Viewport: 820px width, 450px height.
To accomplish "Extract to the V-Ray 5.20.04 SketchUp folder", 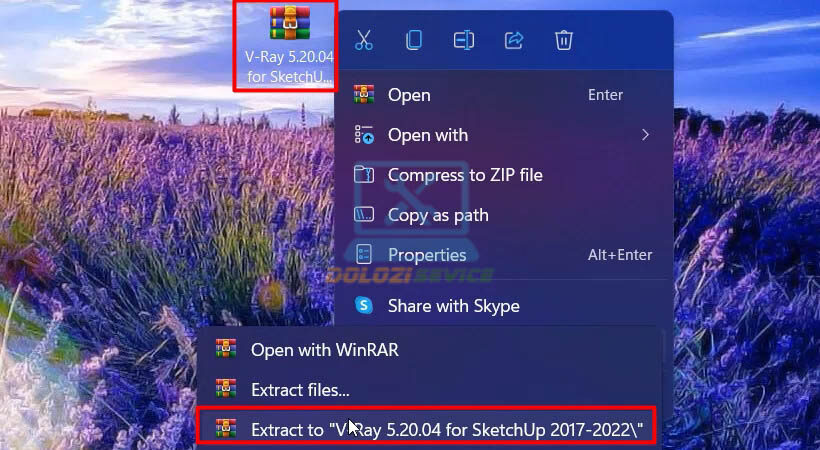I will (445, 429).
